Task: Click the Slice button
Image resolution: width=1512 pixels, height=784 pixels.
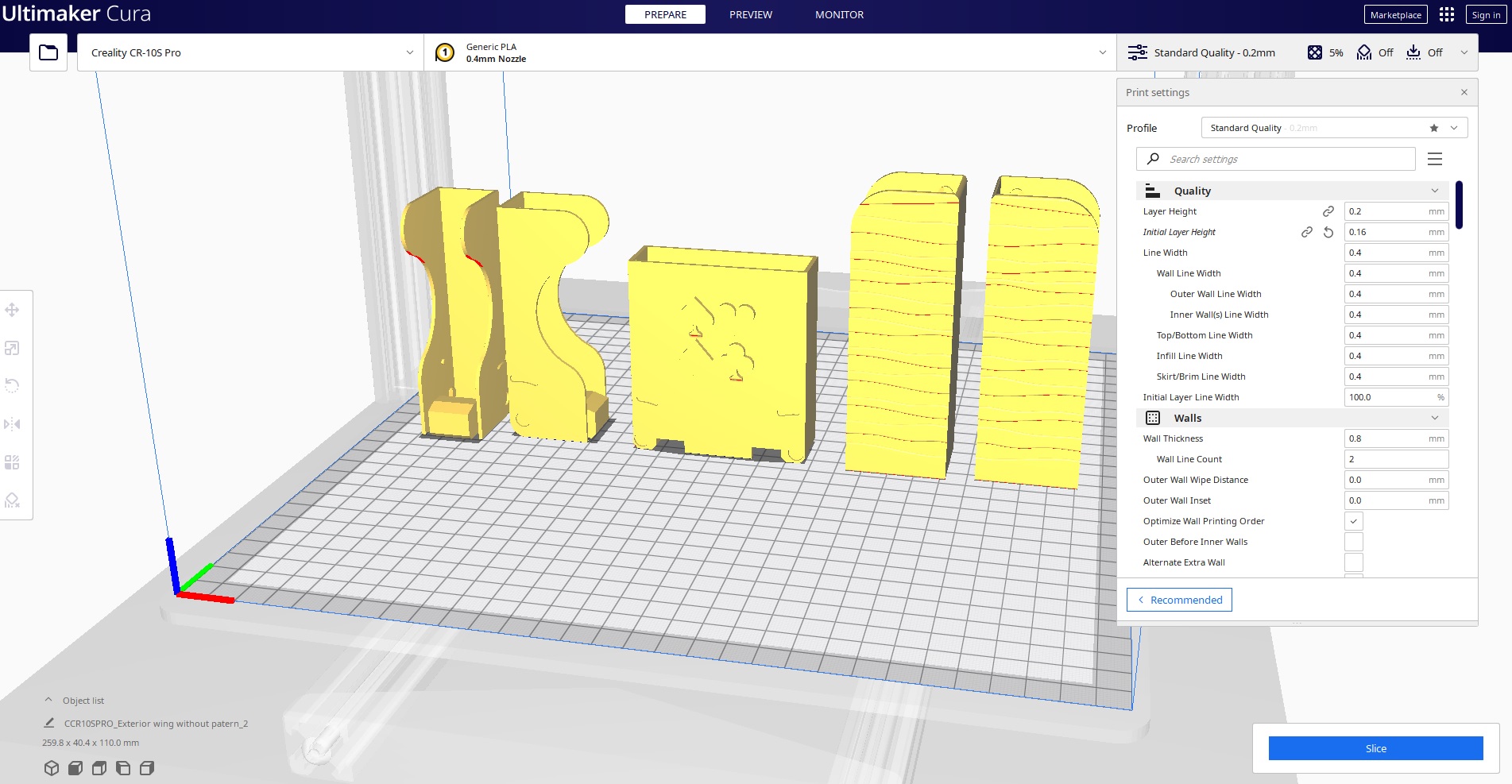Action: coord(1375,748)
